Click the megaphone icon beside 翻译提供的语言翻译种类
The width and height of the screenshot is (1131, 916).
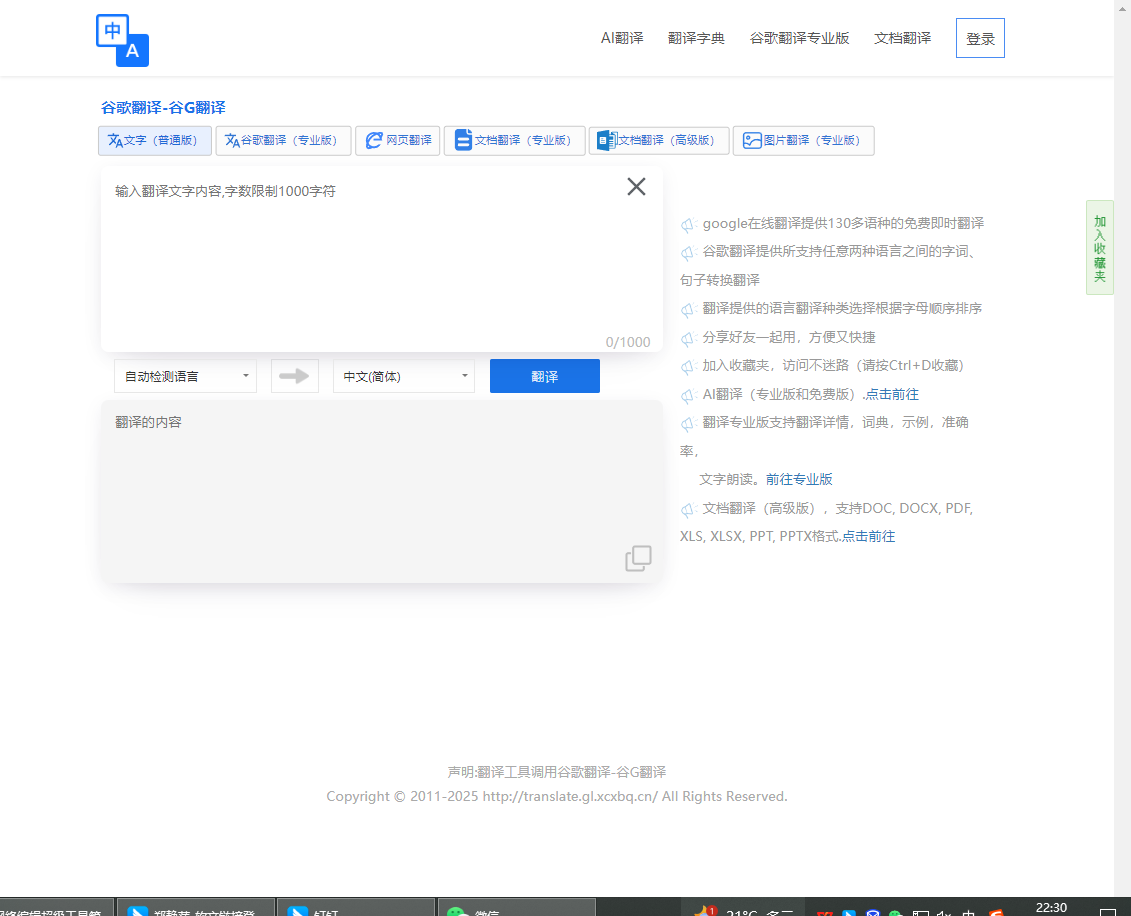(x=688, y=309)
